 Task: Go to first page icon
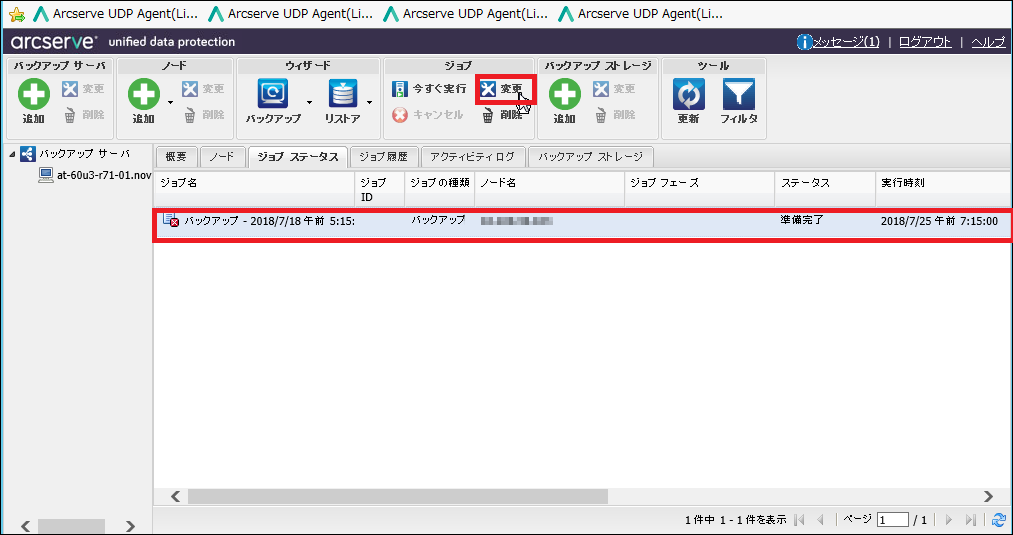pyautogui.click(x=799, y=519)
